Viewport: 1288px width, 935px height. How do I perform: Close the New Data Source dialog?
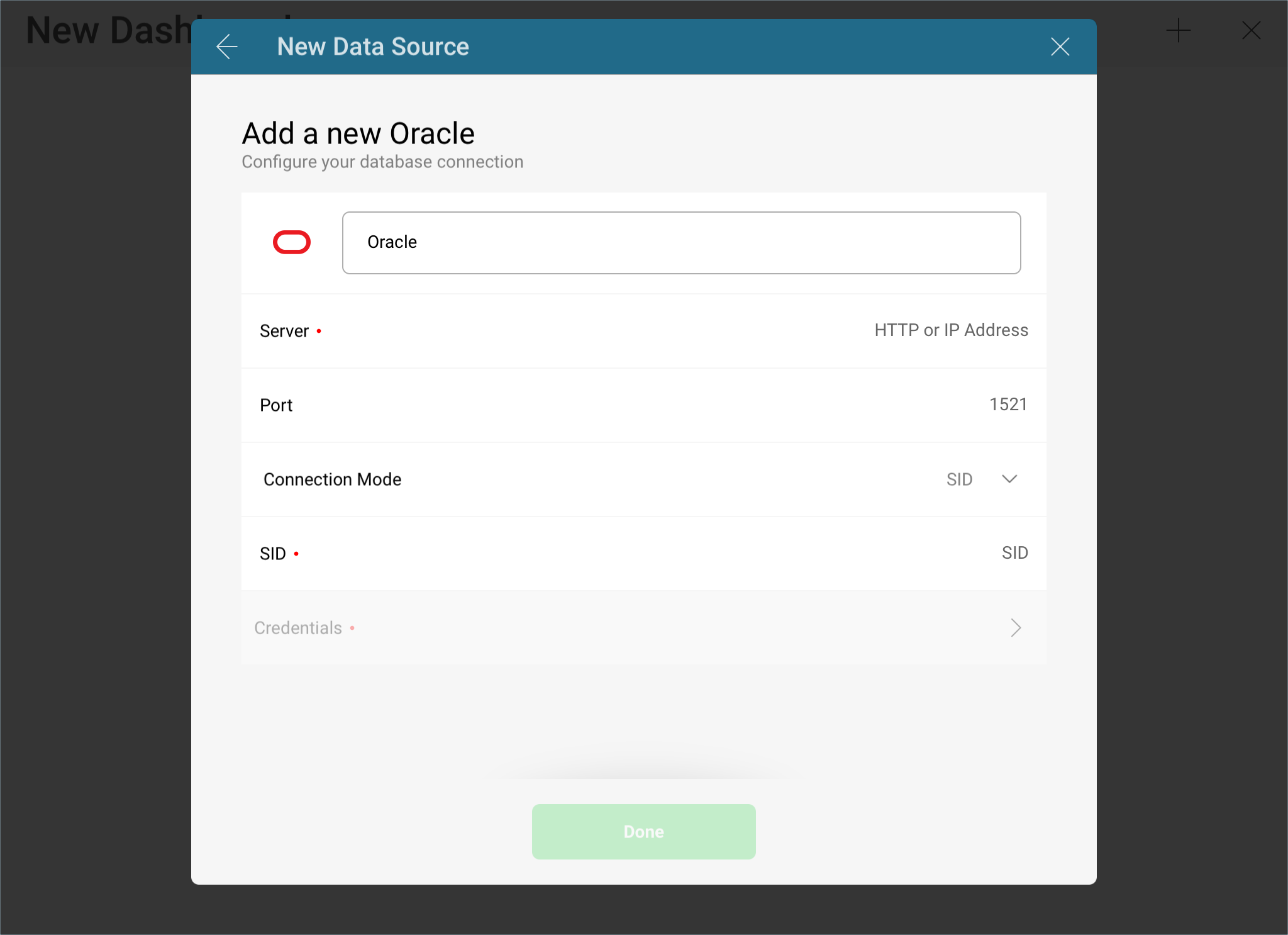coord(1060,47)
